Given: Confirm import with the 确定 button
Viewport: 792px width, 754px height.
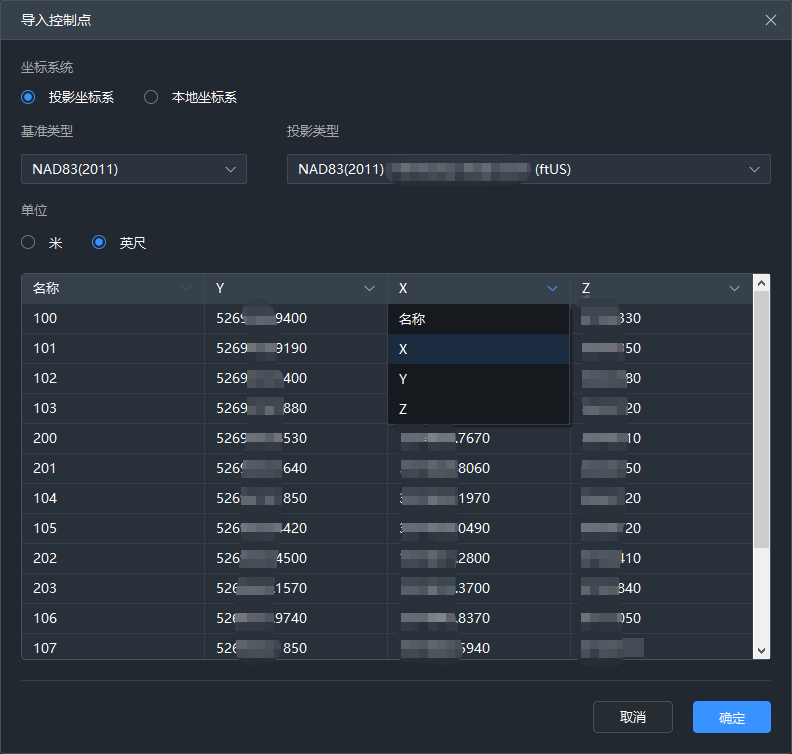Looking at the screenshot, I should tap(731, 717).
